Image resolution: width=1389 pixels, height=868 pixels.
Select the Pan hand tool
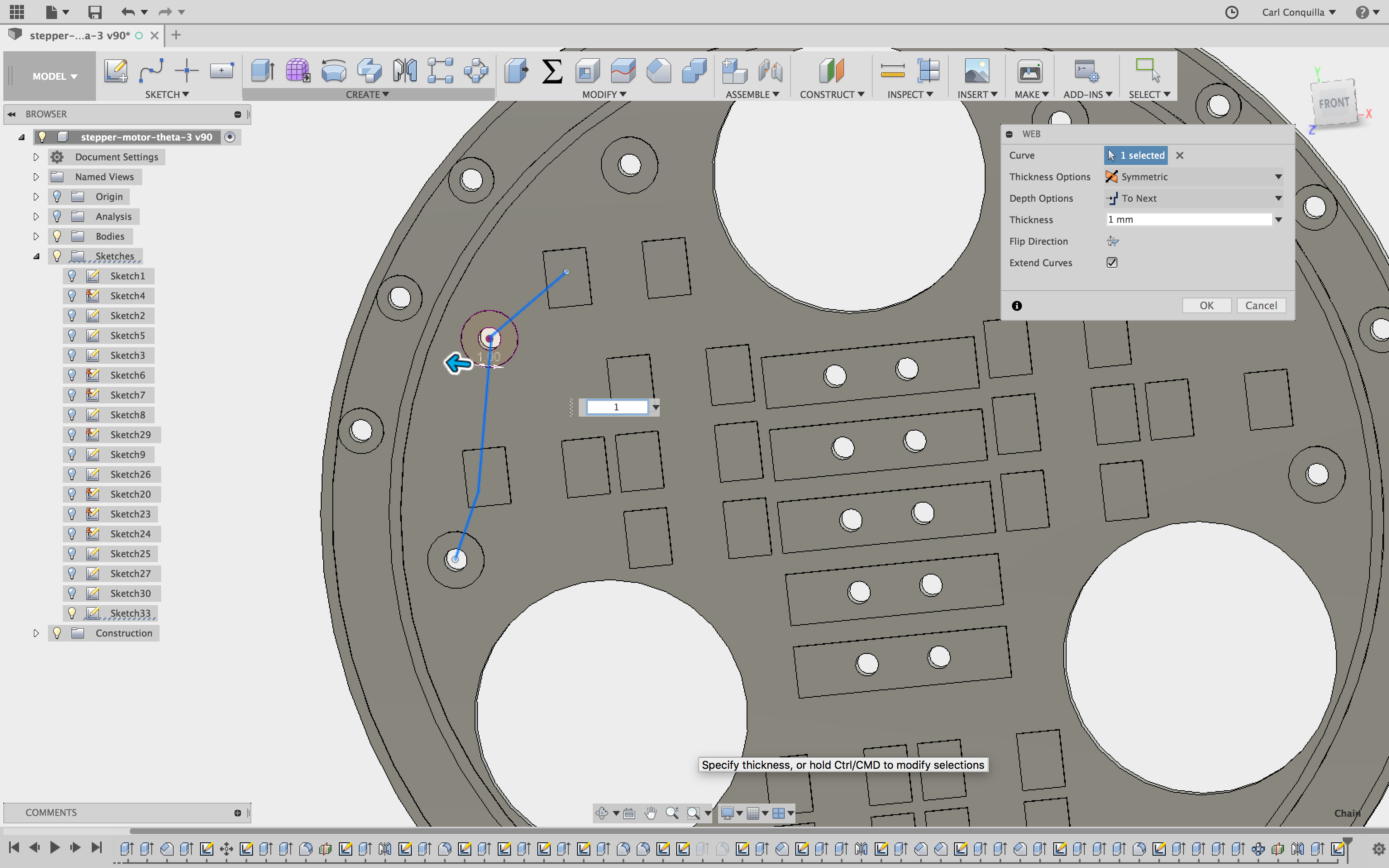click(650, 813)
